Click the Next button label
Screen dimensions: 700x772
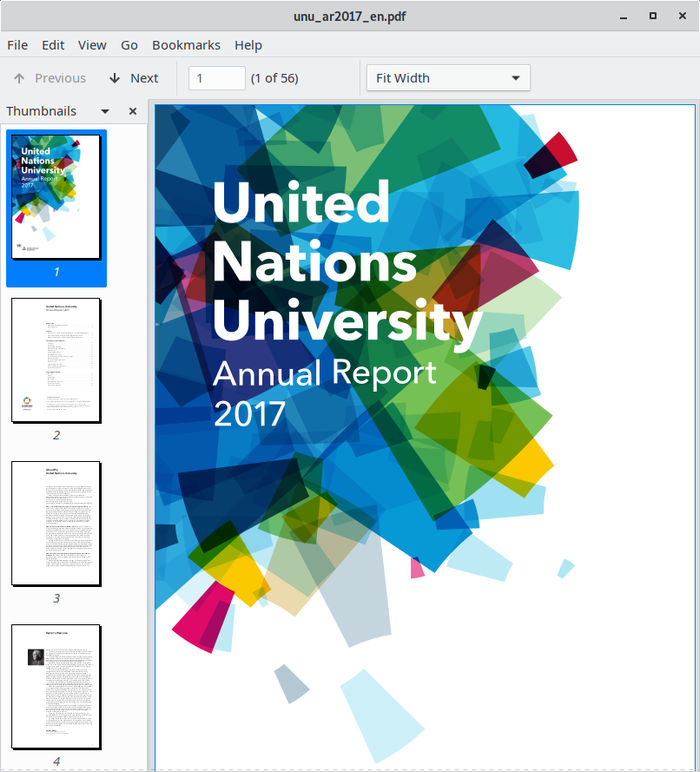pos(144,78)
